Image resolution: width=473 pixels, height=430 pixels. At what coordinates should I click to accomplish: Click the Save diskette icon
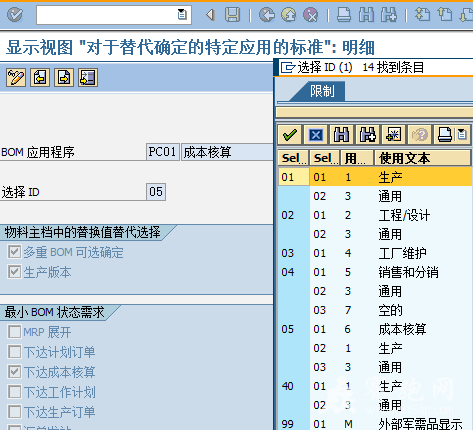(232, 15)
